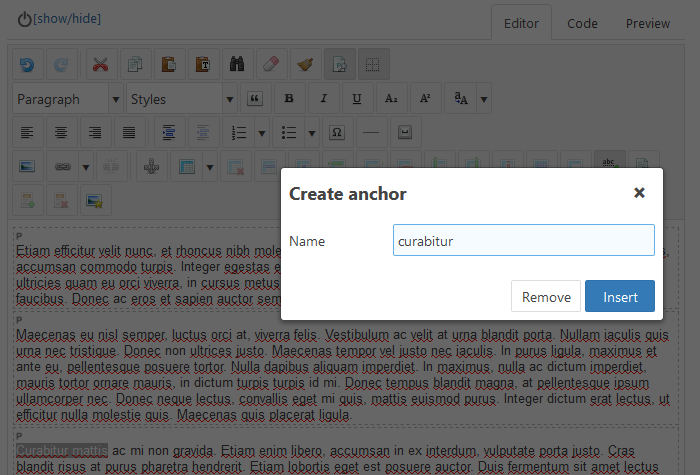Toggle superscript formatting
The width and height of the screenshot is (700, 475).
(425, 99)
